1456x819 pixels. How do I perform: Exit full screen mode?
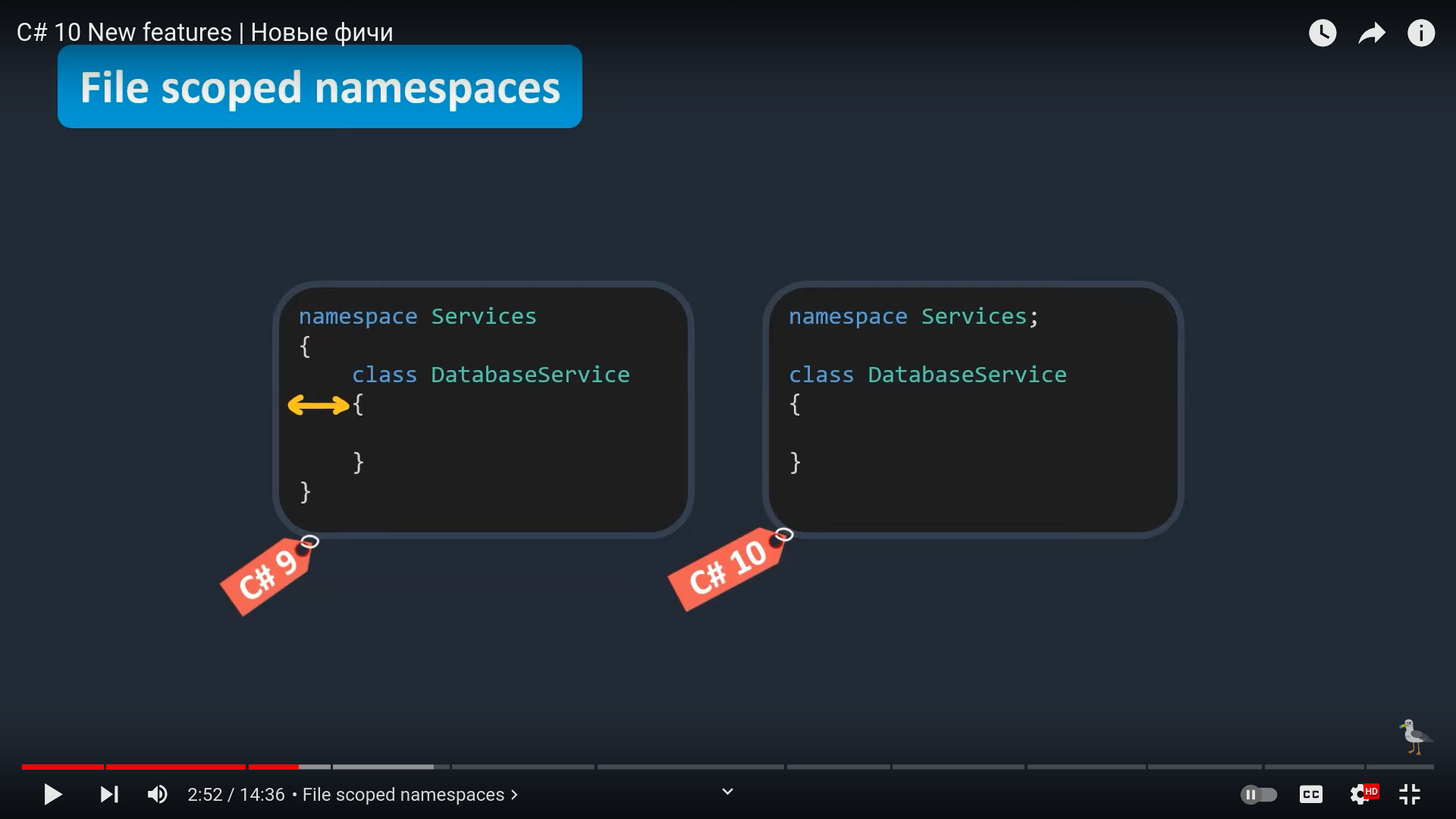click(1409, 794)
